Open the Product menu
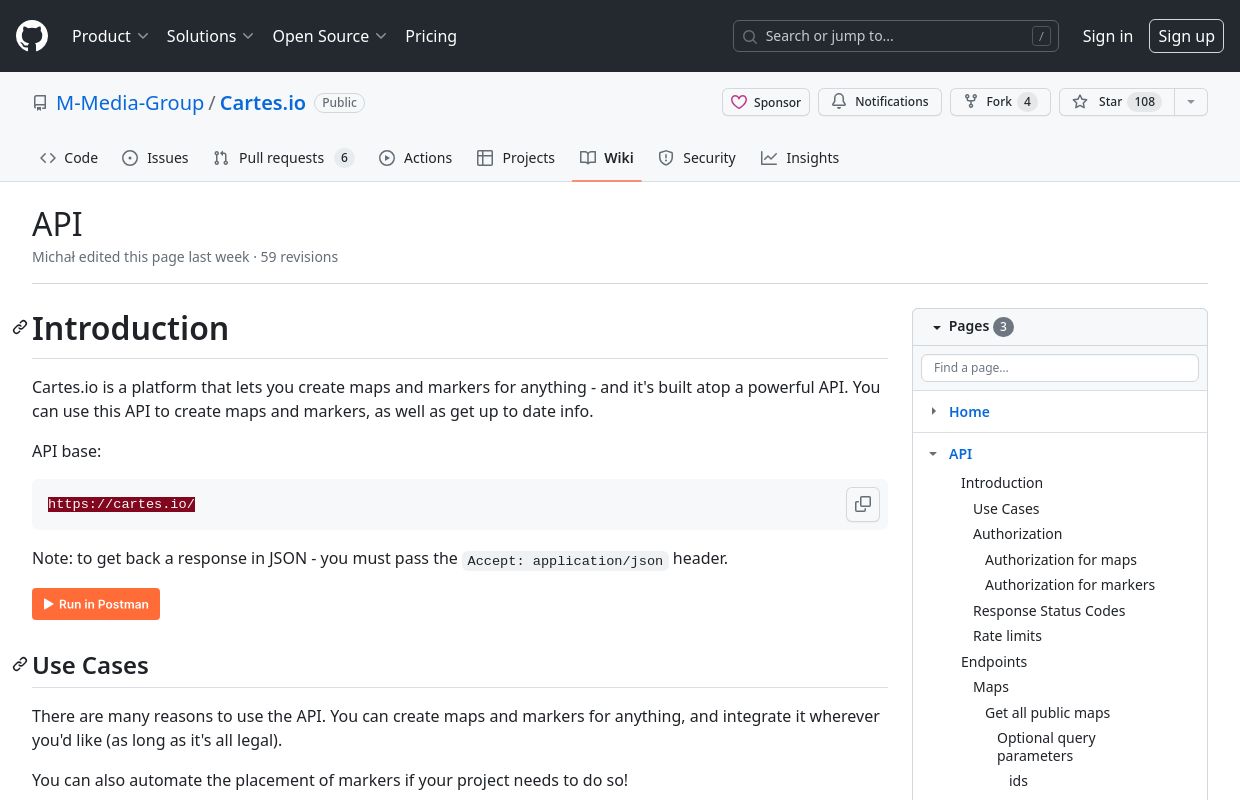 110,36
